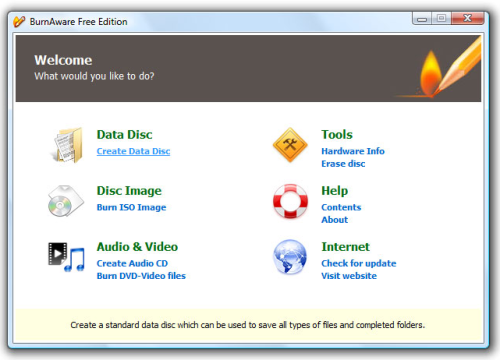Open the Visit website link

point(349,276)
